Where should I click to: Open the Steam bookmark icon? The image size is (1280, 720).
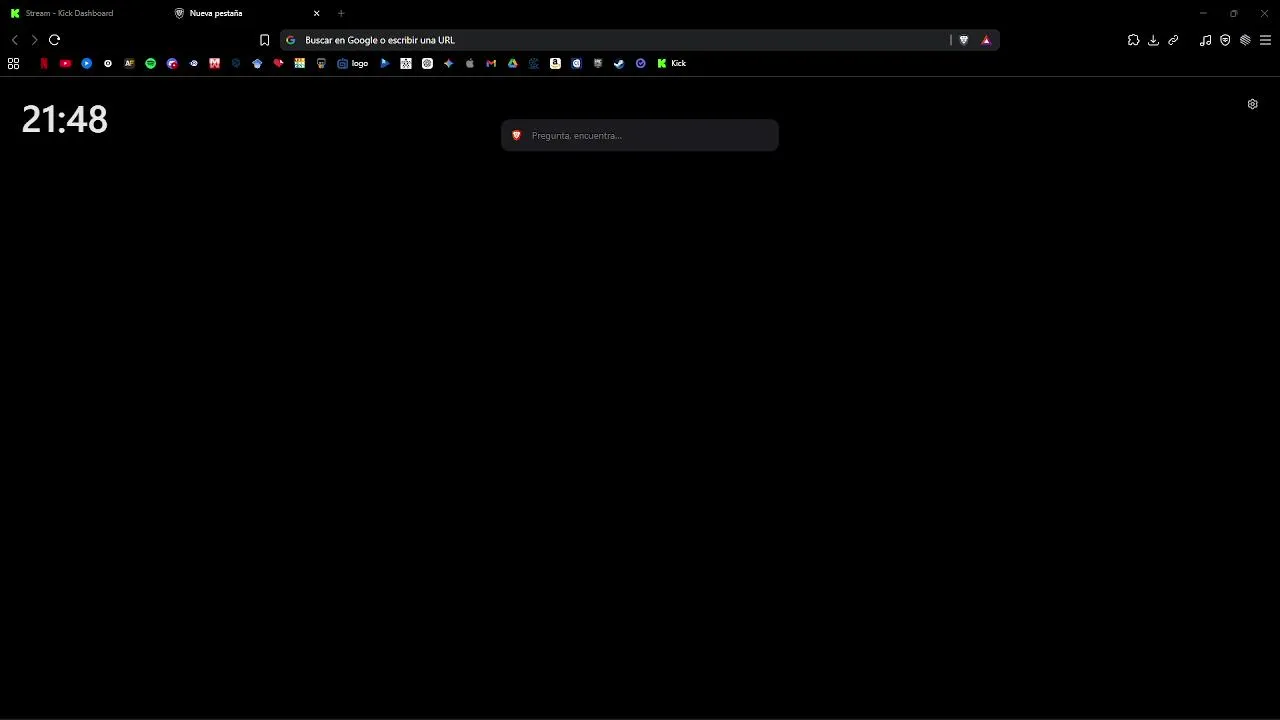[x=619, y=63]
